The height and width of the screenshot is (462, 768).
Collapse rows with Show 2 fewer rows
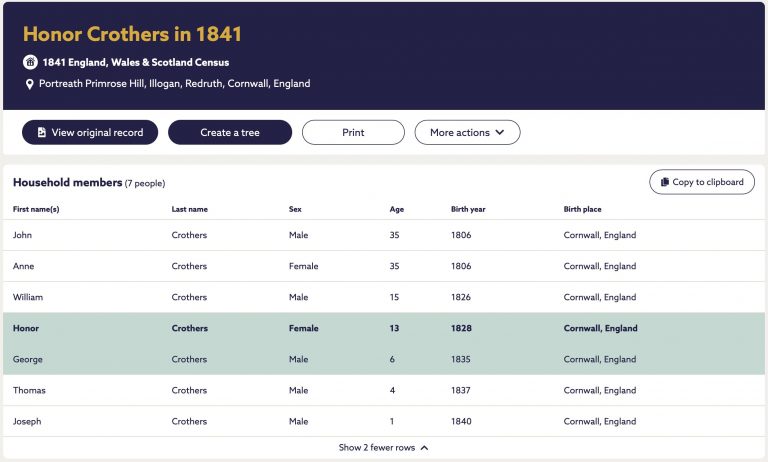pyautogui.click(x=384, y=447)
